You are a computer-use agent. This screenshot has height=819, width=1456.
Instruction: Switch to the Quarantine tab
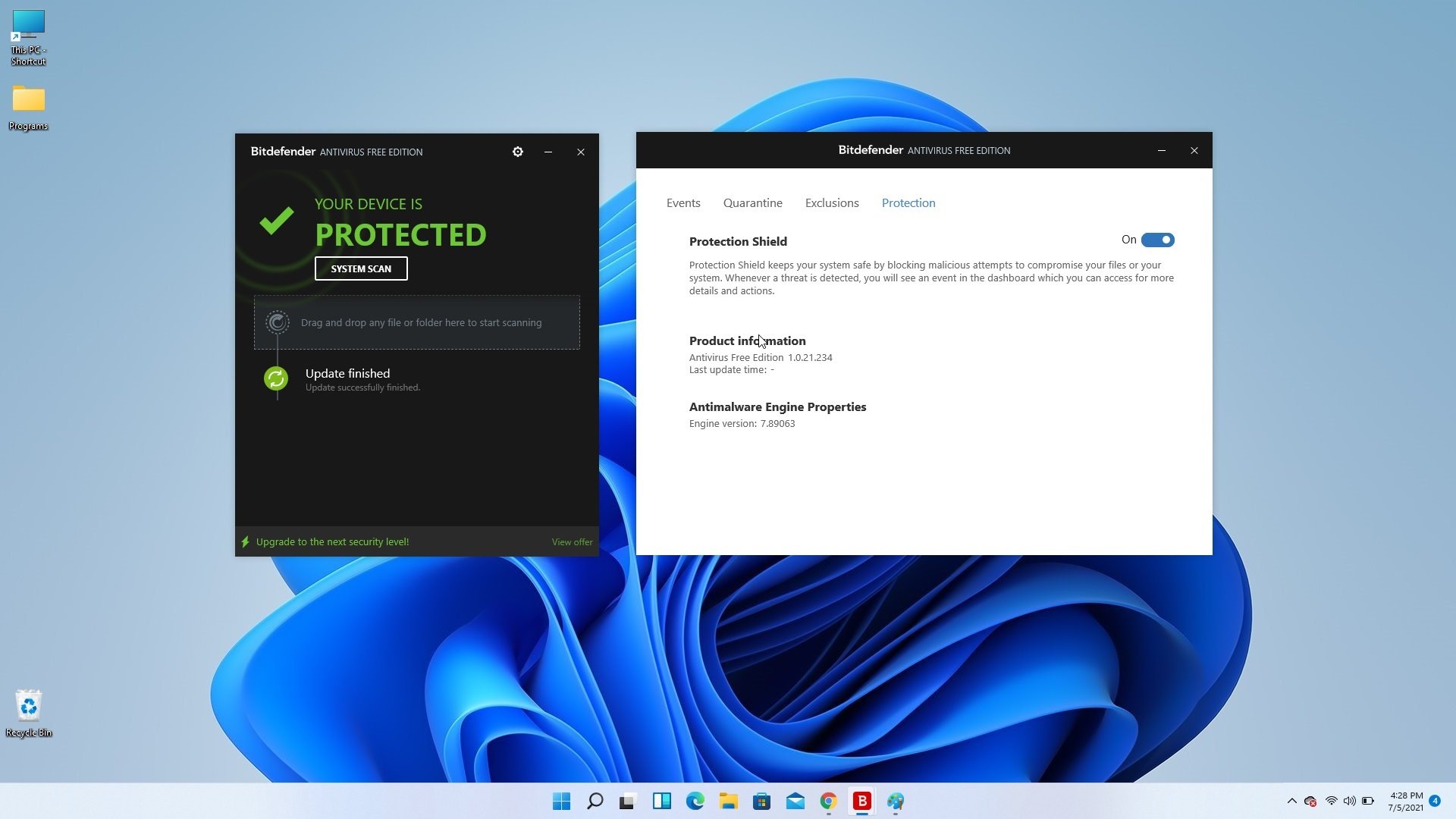click(x=752, y=203)
